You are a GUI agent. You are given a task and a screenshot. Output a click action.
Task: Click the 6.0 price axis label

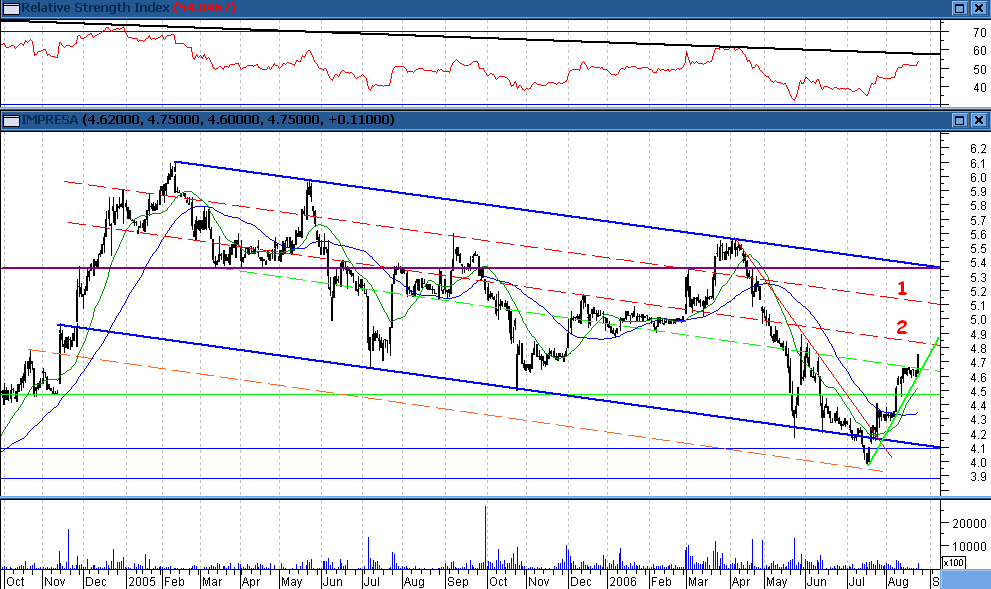click(x=978, y=178)
